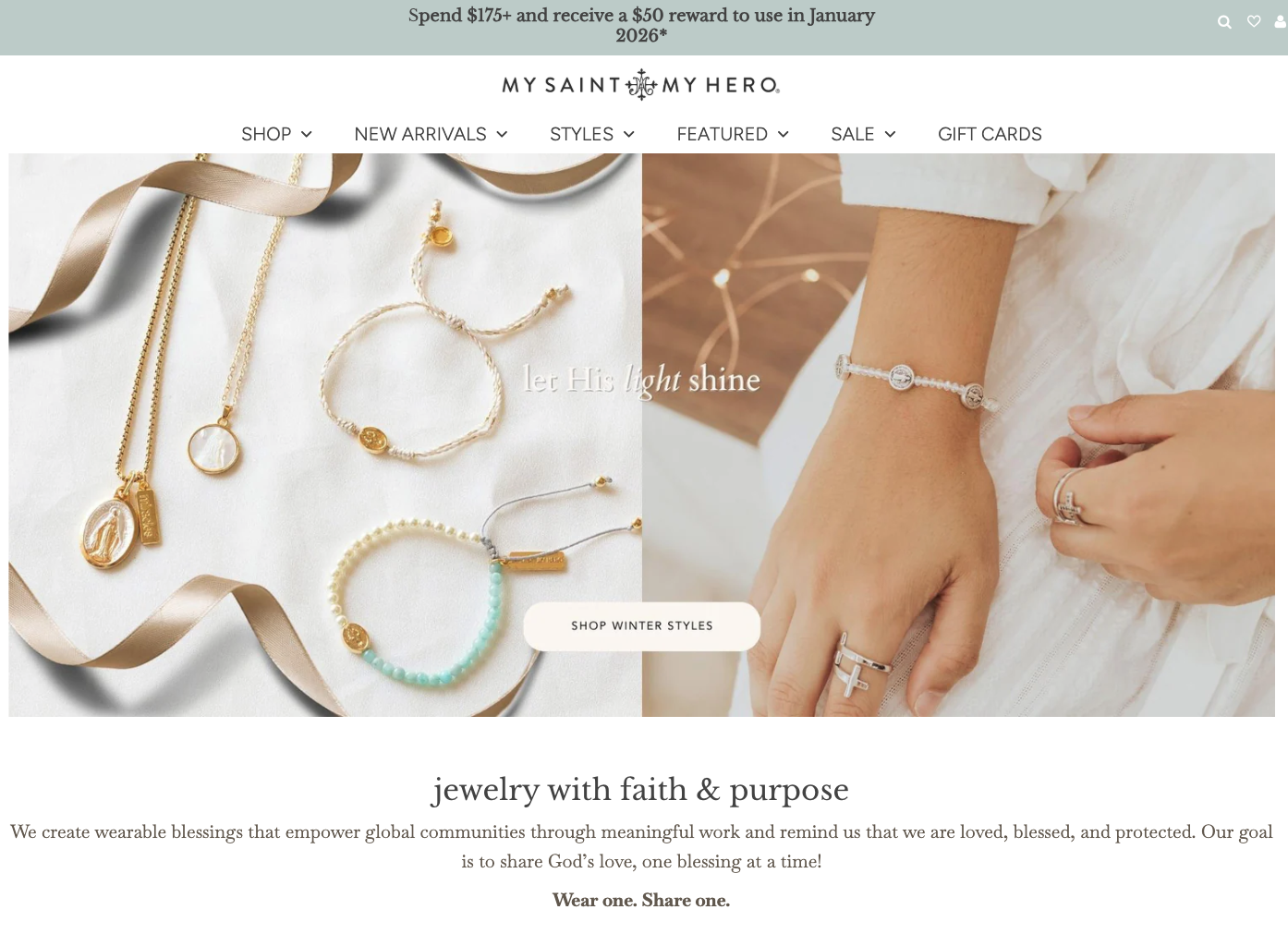Open the wishlist heart icon

pyautogui.click(x=1254, y=21)
